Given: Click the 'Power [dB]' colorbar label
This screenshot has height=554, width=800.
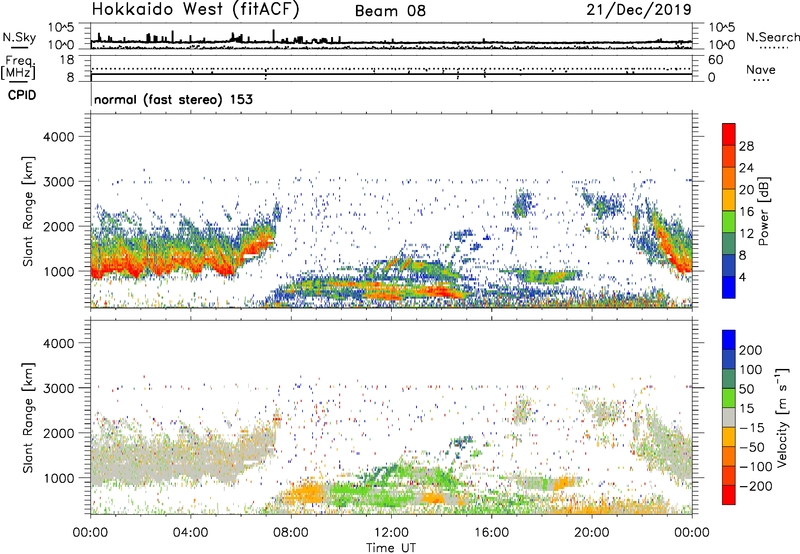Looking at the screenshot, I should point(763,211).
